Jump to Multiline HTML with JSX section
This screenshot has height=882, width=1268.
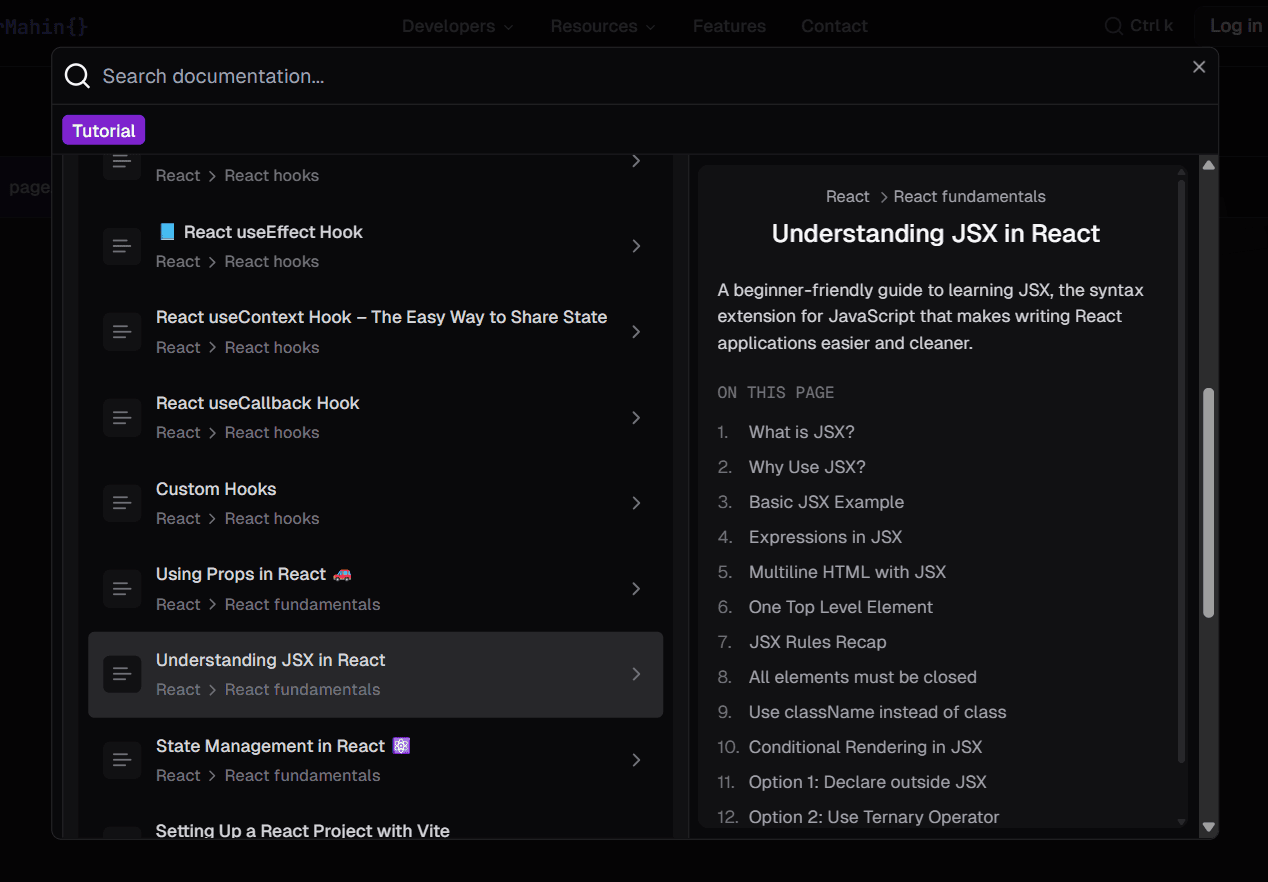pyautogui.click(x=847, y=572)
